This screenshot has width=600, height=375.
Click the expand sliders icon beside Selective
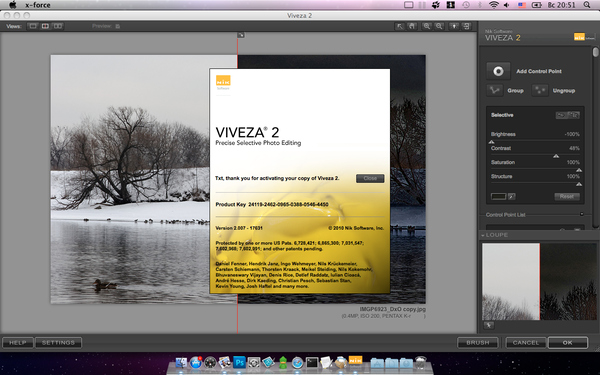coord(562,115)
